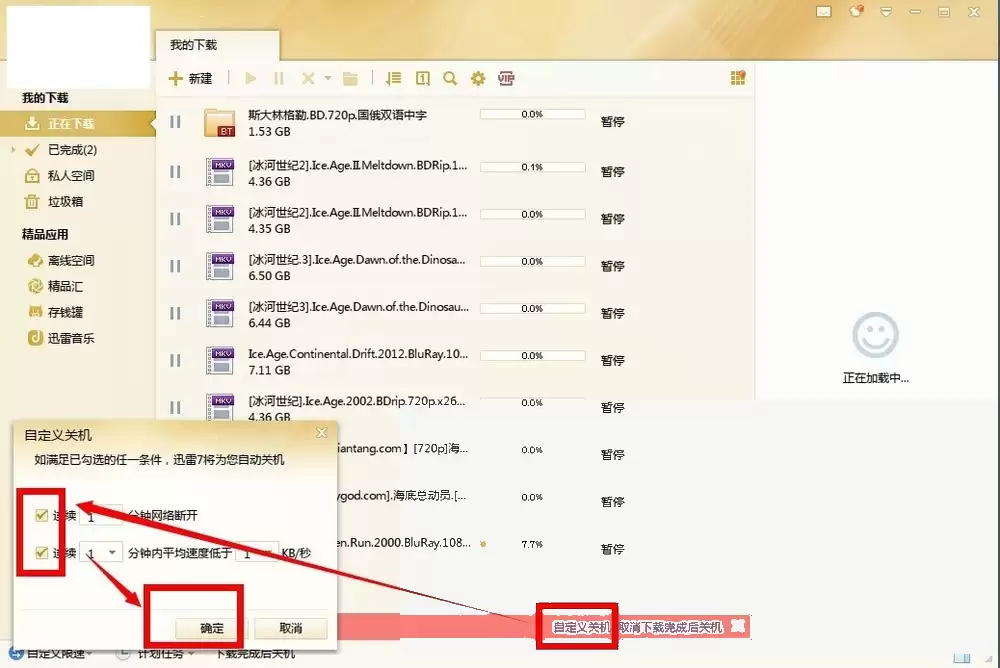1000x668 pixels.
Task: Click progress bar of 斯大林格勒 task
Action: 533,114
